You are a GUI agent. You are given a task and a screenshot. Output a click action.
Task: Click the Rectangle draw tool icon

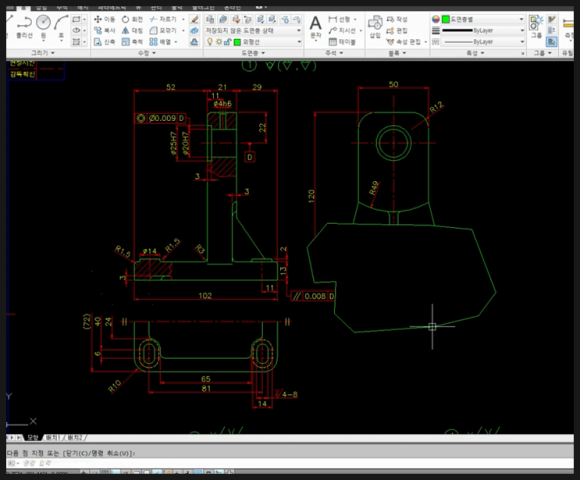click(x=76, y=19)
